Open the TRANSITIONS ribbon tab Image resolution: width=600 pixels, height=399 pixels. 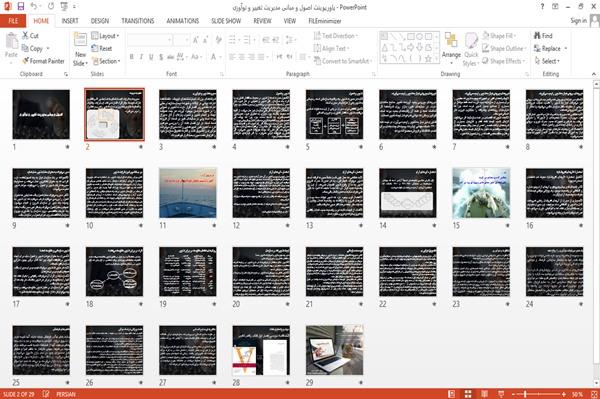point(138,21)
